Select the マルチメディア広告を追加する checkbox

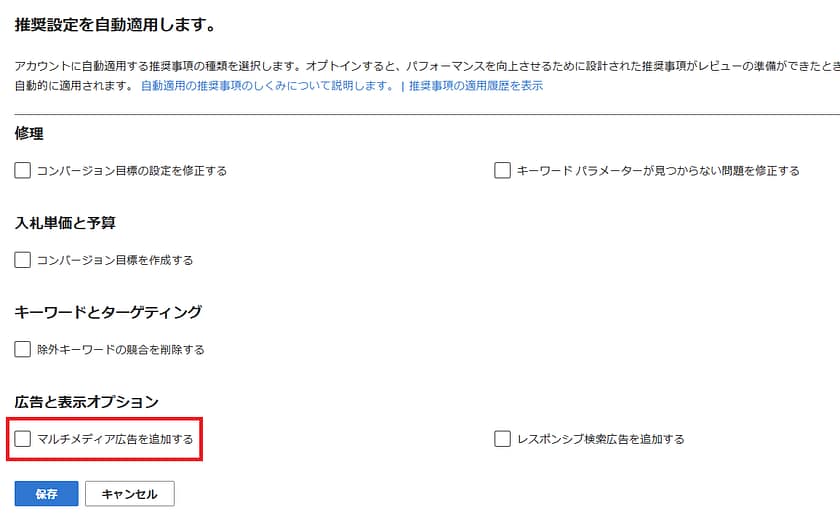pos(23,438)
